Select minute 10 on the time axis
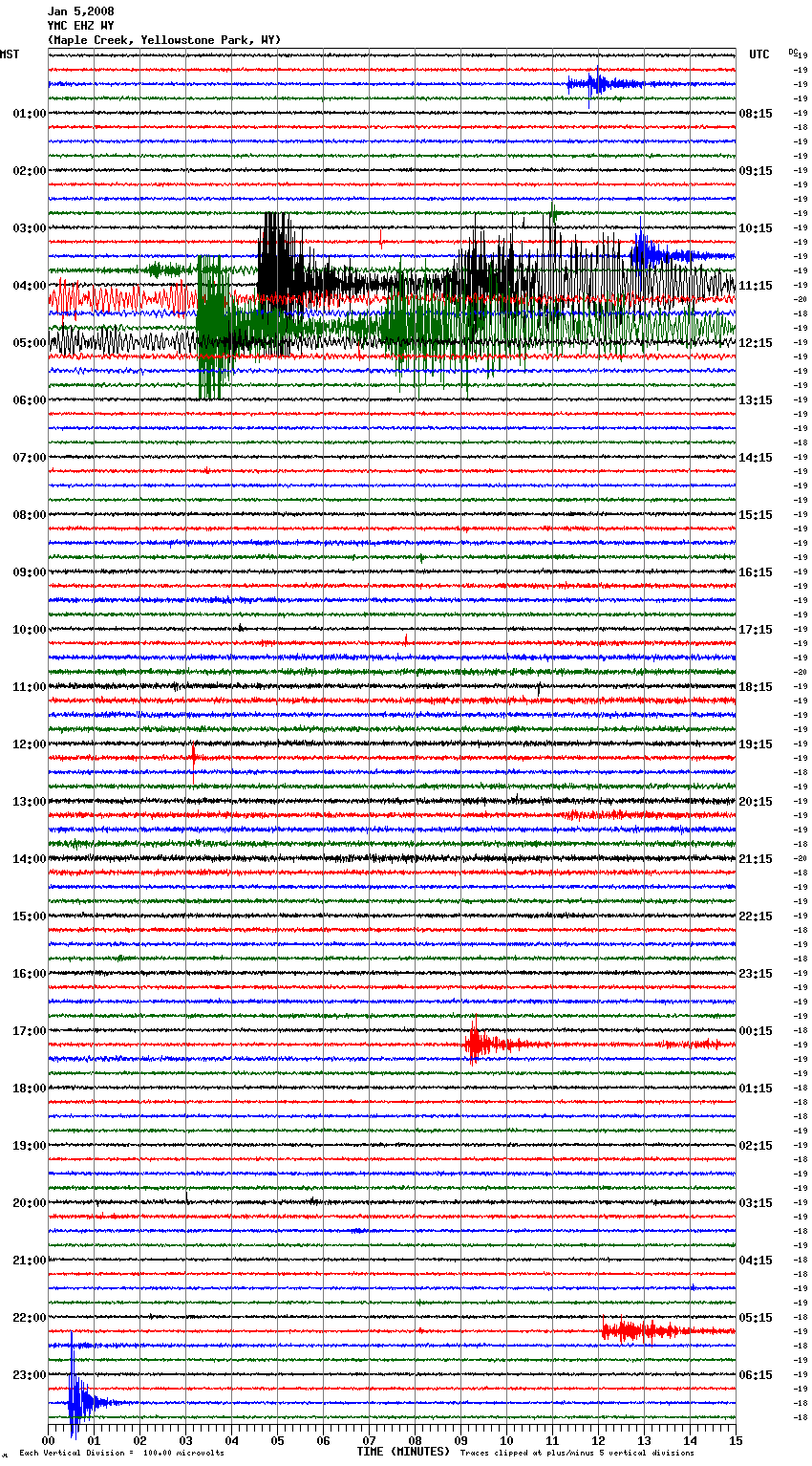The height and width of the screenshot is (1466, 812). coord(507,1441)
